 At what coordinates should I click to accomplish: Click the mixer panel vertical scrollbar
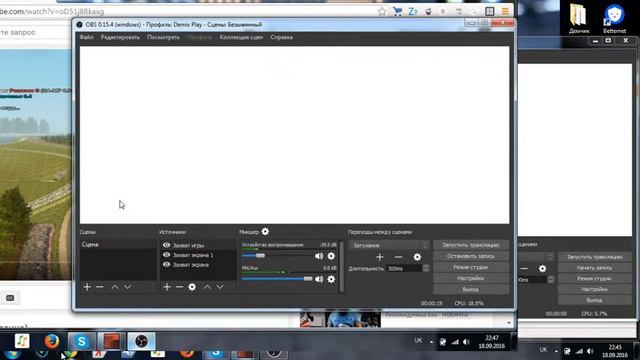pyautogui.click(x=342, y=267)
